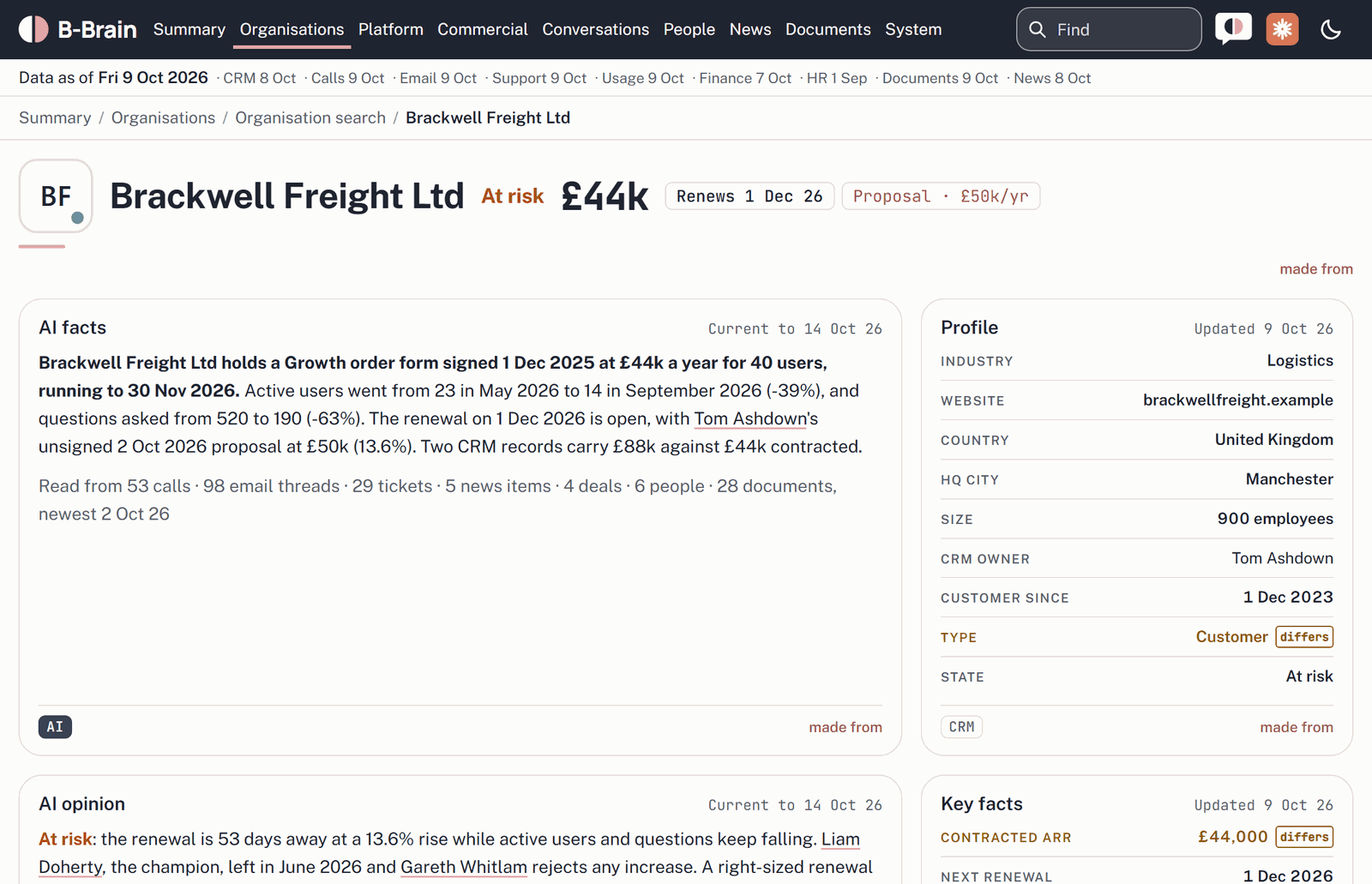Open the Commercial nav item
1372x884 pixels.
click(x=483, y=29)
